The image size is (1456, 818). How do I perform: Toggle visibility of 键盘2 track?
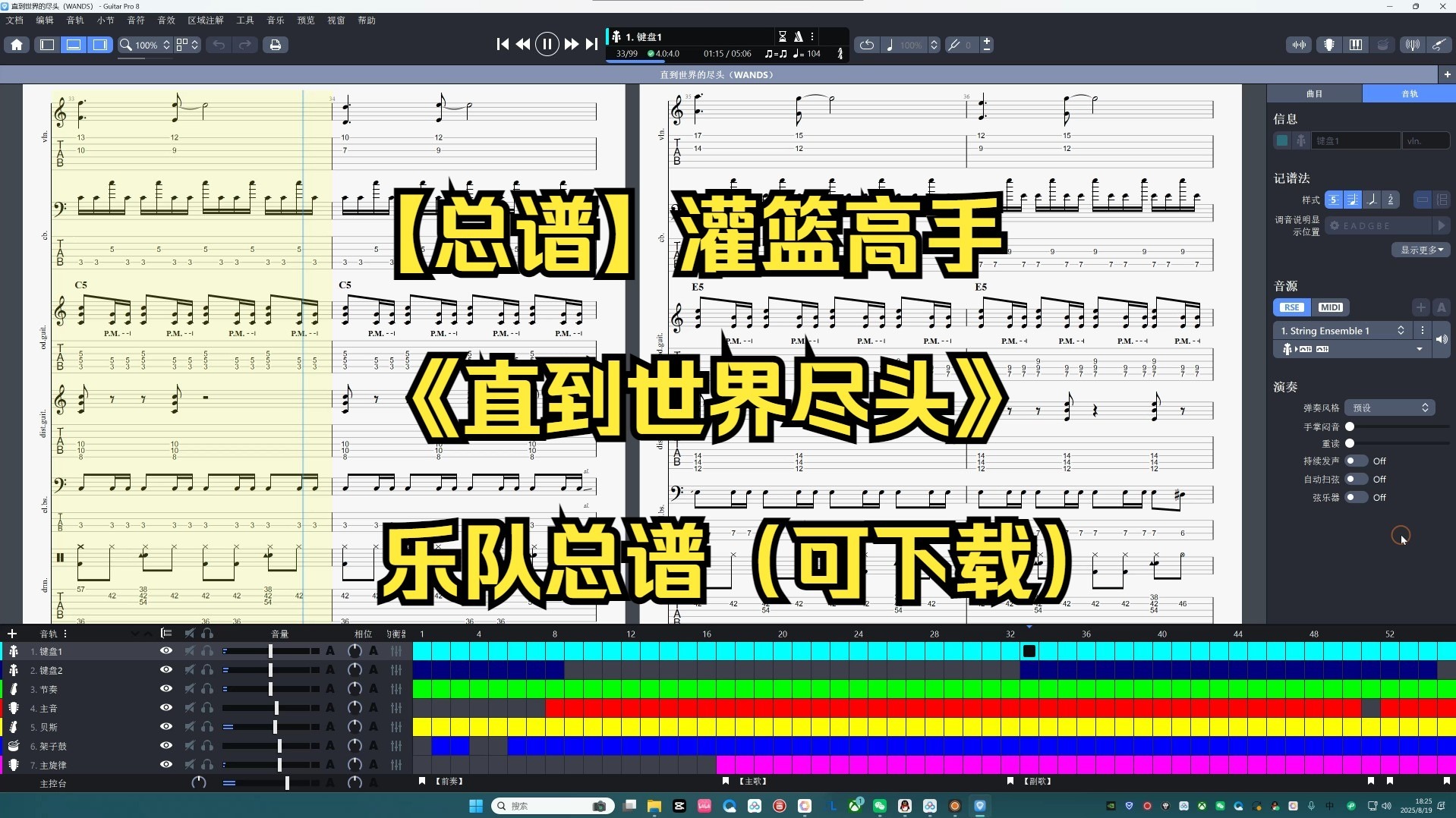pyautogui.click(x=166, y=670)
